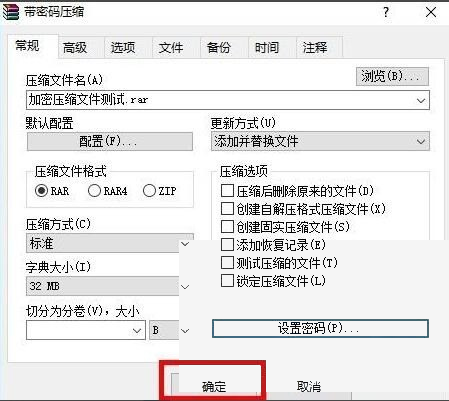Click the 取消 button
The width and height of the screenshot is (449, 401).
[309, 386]
